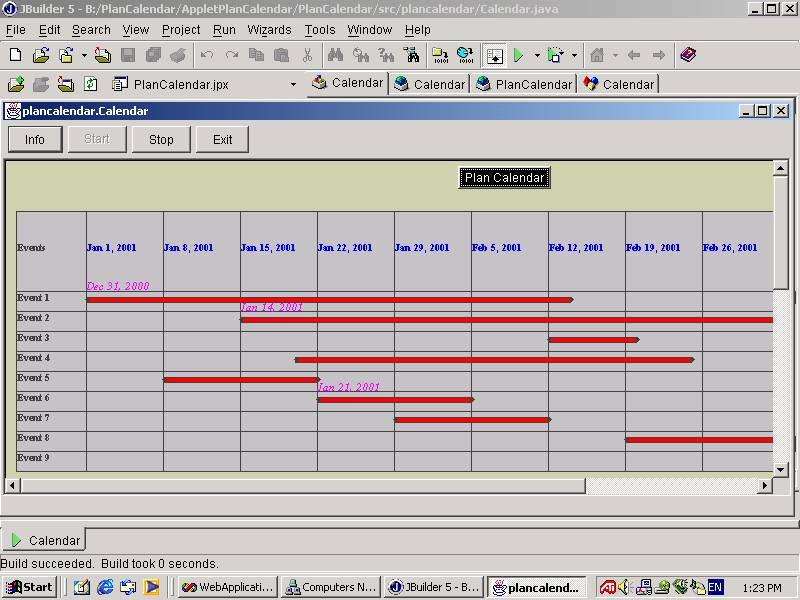Click the horizontal scrollbar right arrow
Viewport: 800px width, 600px height.
[765, 486]
